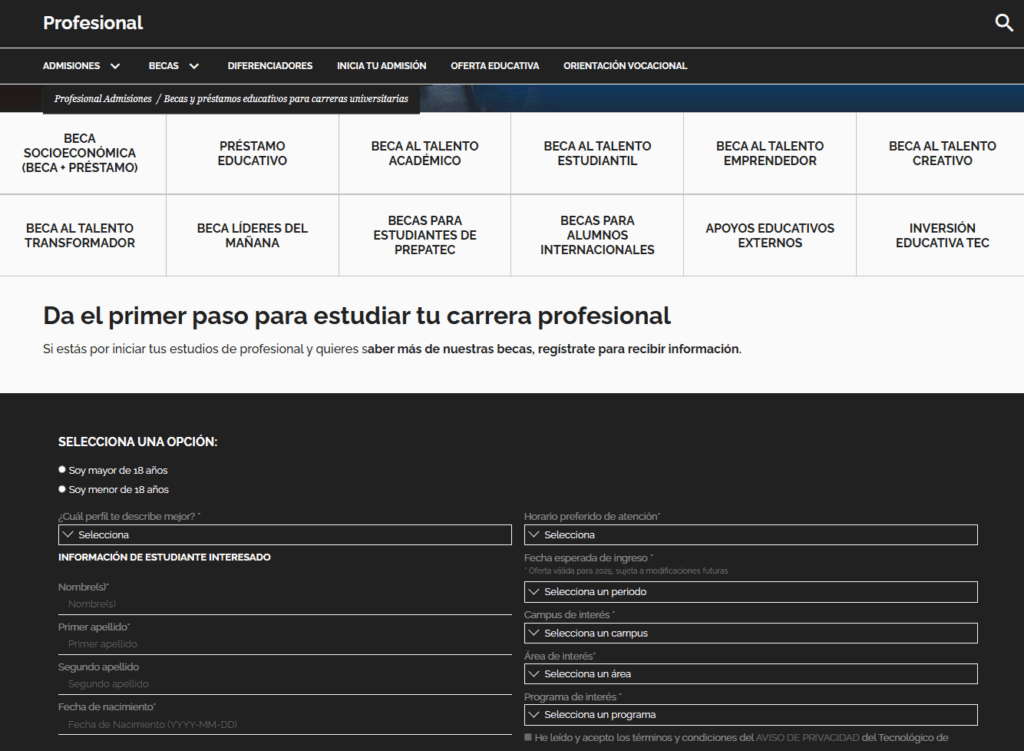
Task: Open the Préstamo Educativo tile
Action: [252, 154]
